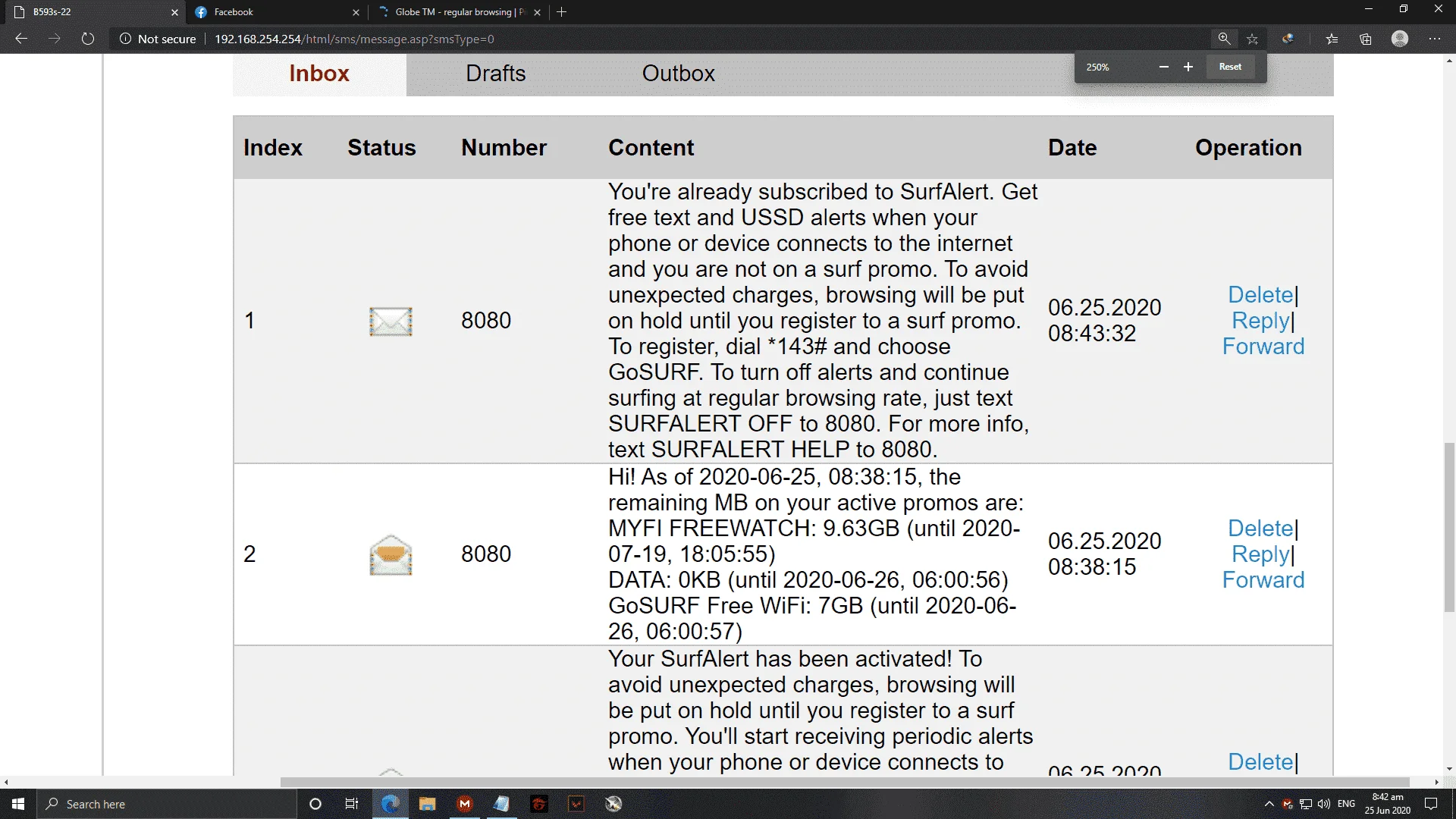Close the Facebook browser tab
The width and height of the screenshot is (1456, 819).
(x=356, y=12)
